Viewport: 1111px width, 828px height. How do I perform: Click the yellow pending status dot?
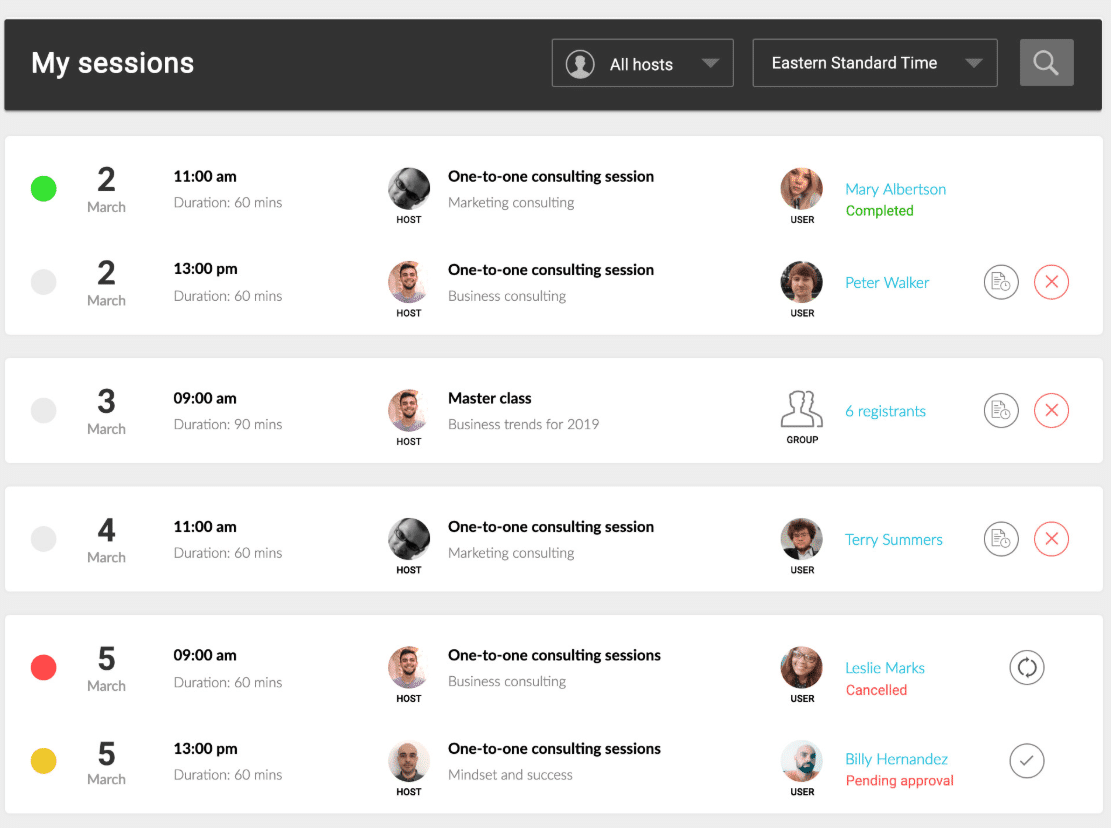click(44, 761)
